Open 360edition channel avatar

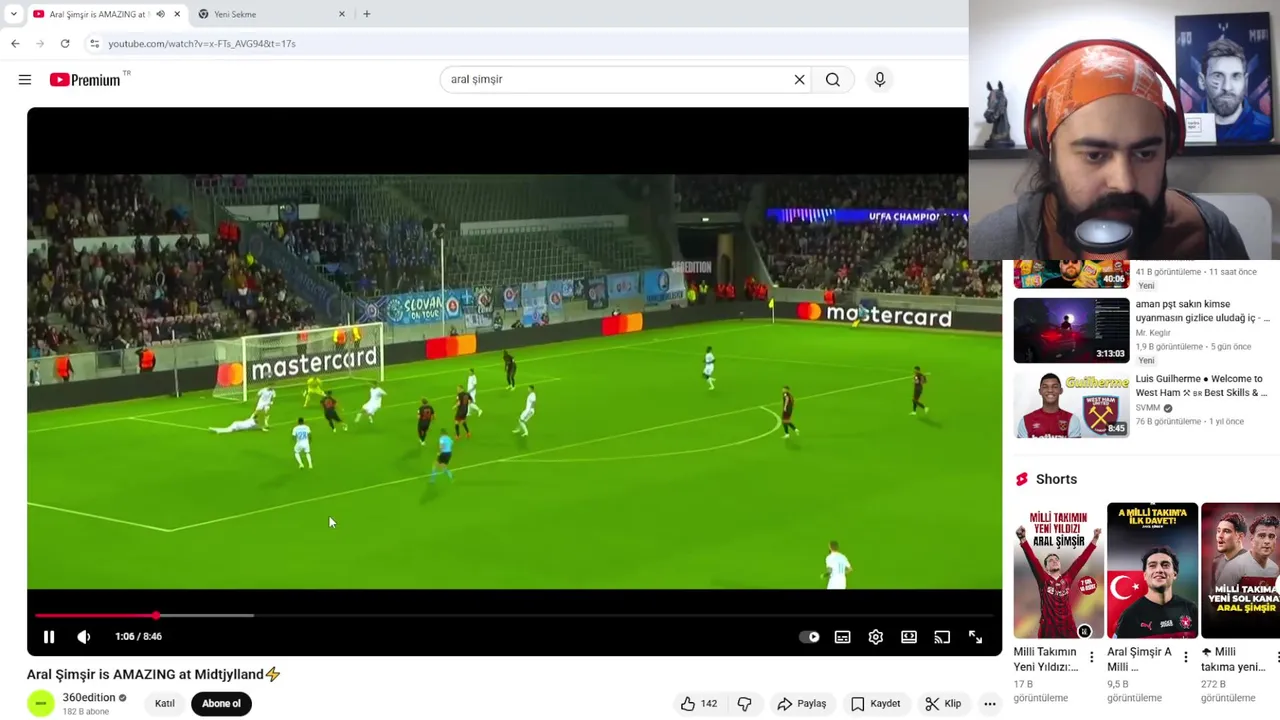pyautogui.click(x=41, y=704)
